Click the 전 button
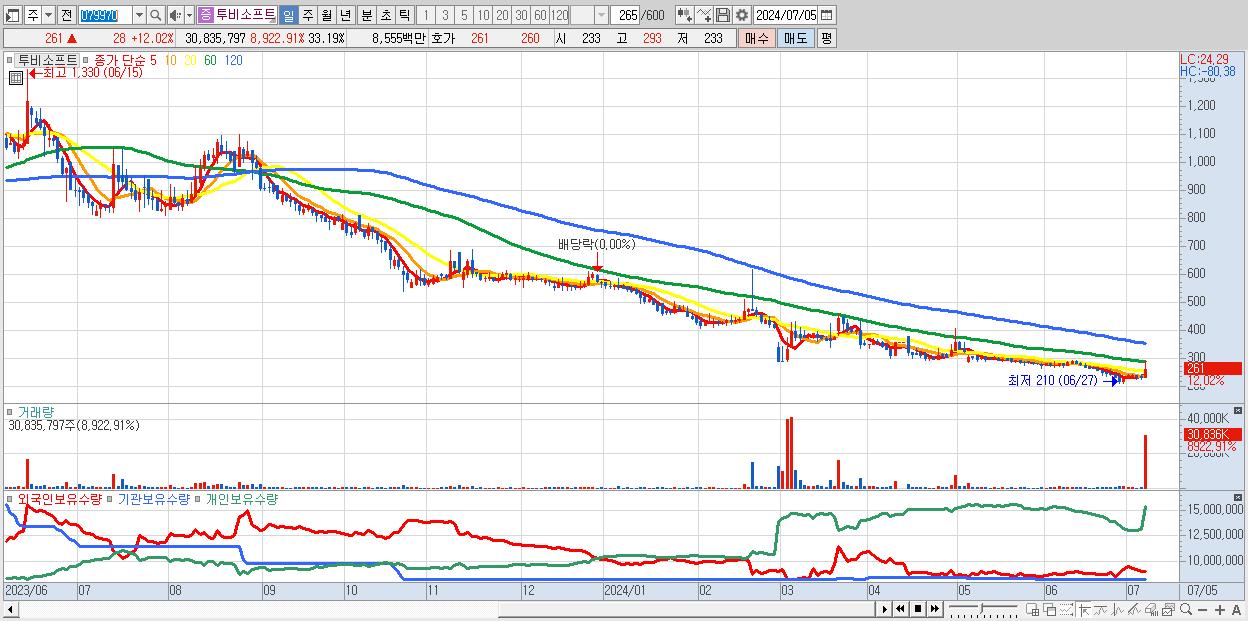Viewport: 1248px width, 621px height. pyautogui.click(x=66, y=15)
